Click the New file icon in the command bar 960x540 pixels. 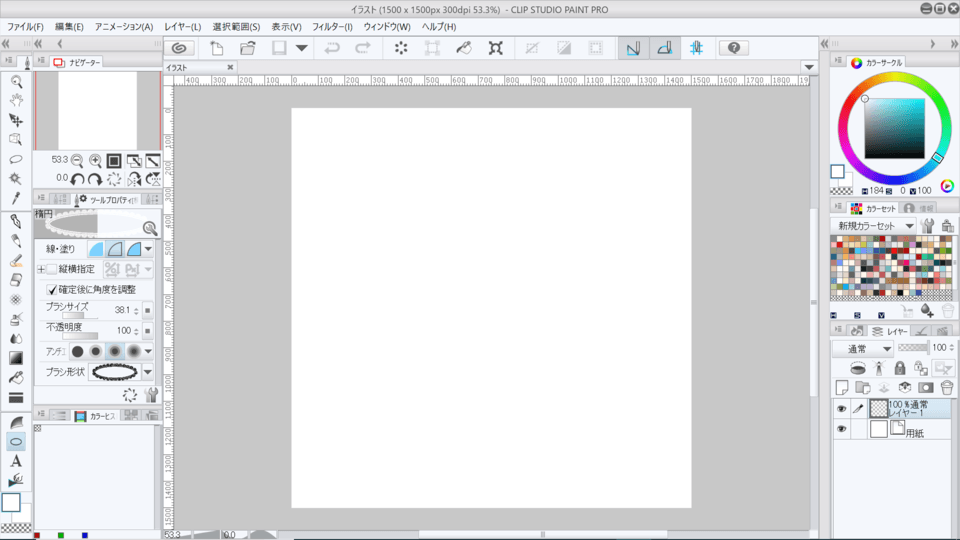coord(217,48)
